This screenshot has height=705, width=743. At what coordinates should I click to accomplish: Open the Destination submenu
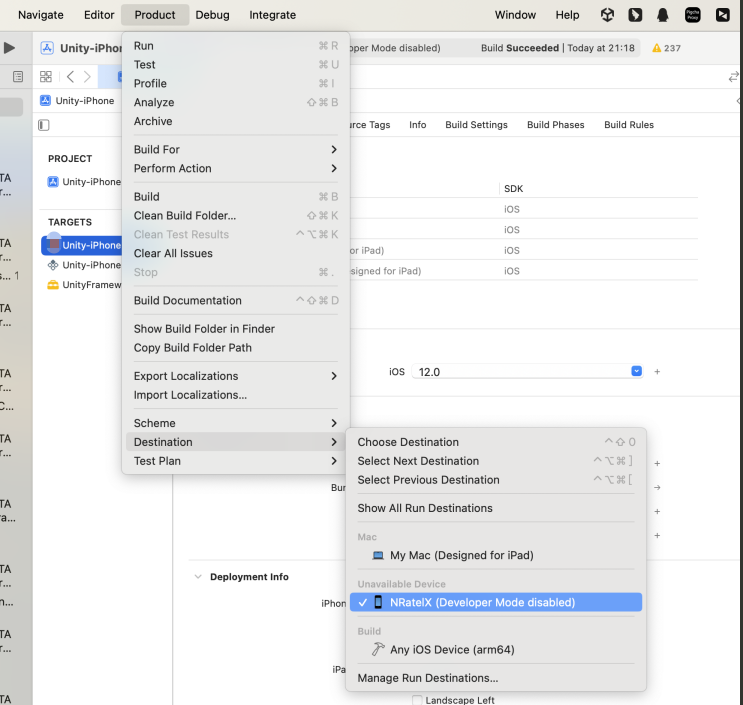[x=236, y=442]
